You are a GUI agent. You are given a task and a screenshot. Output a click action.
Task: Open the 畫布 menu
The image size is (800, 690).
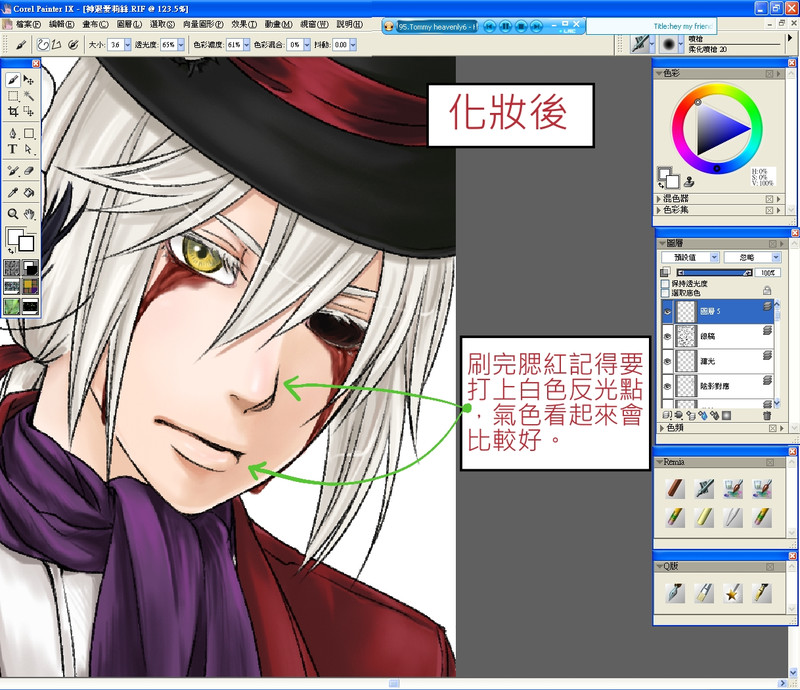point(95,24)
